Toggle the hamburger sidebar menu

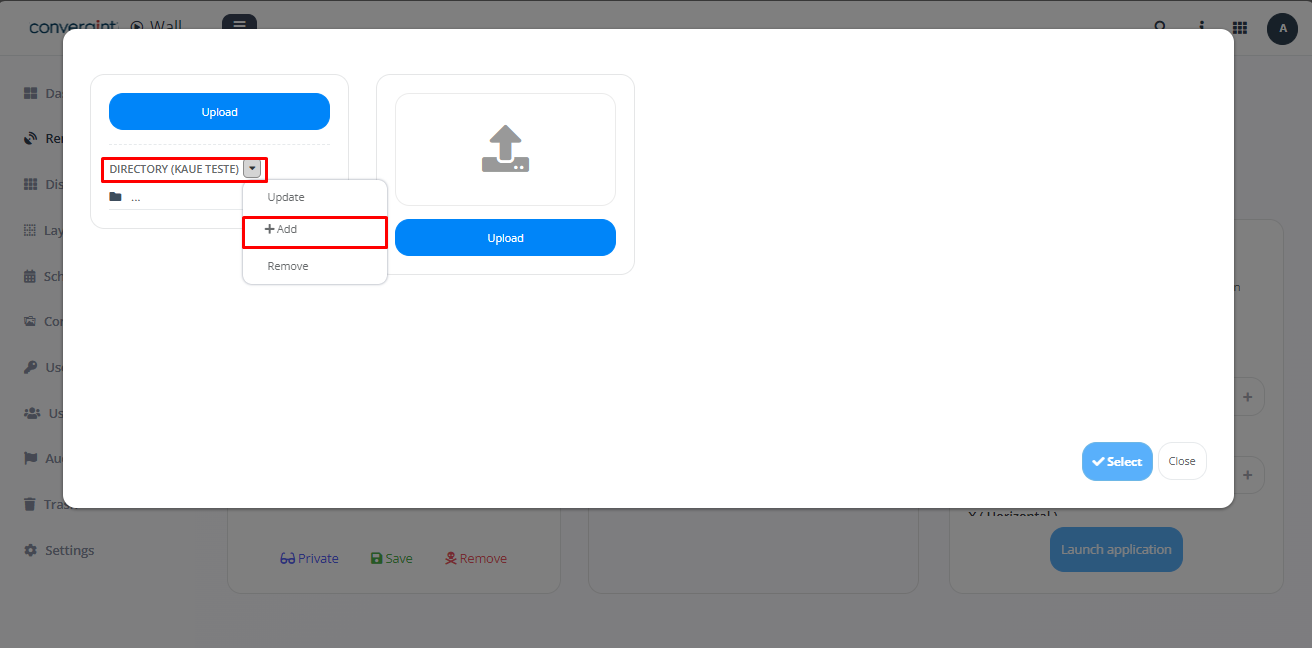[x=239, y=24]
